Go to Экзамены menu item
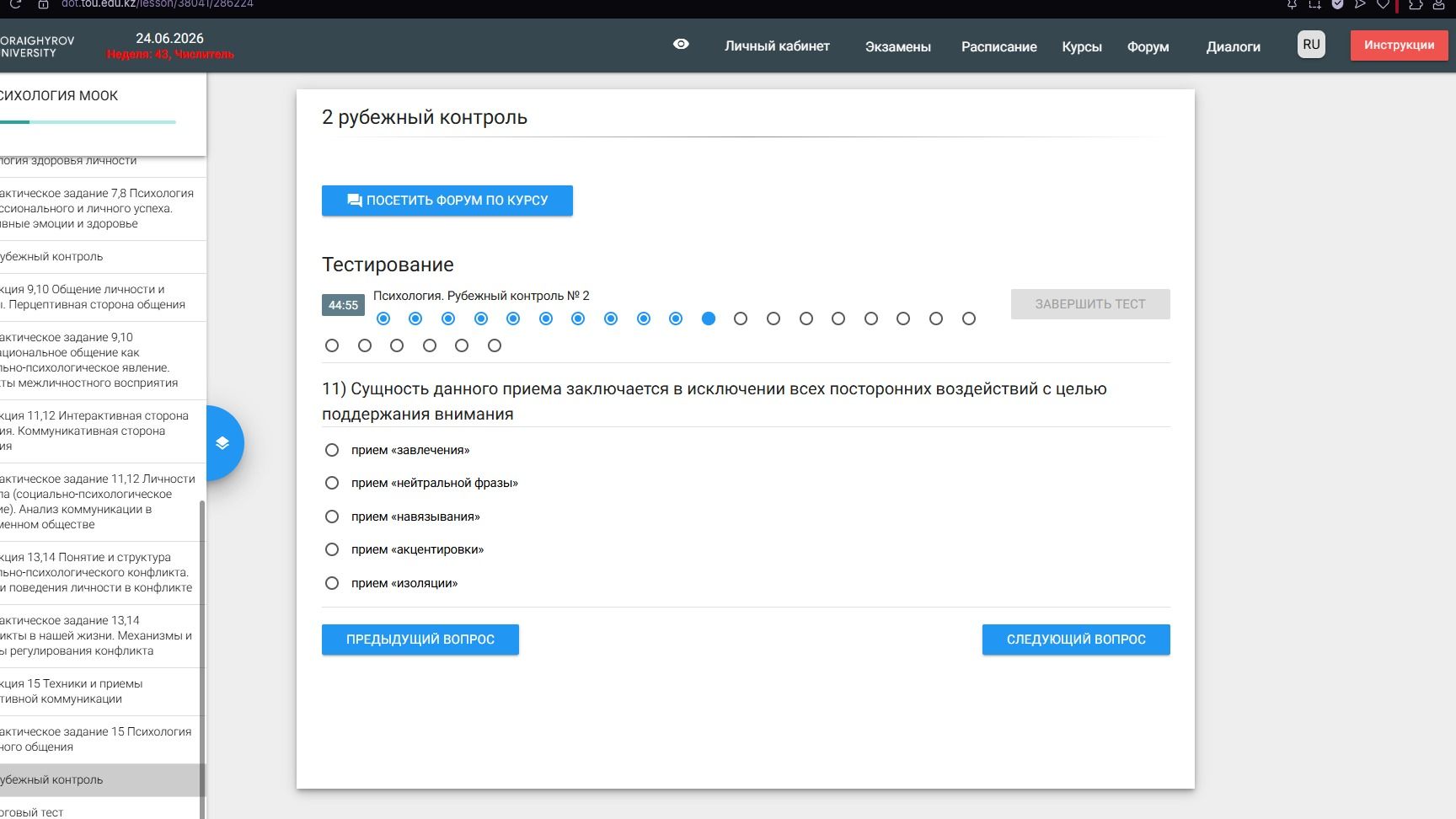This screenshot has width=1456, height=819. point(897,46)
